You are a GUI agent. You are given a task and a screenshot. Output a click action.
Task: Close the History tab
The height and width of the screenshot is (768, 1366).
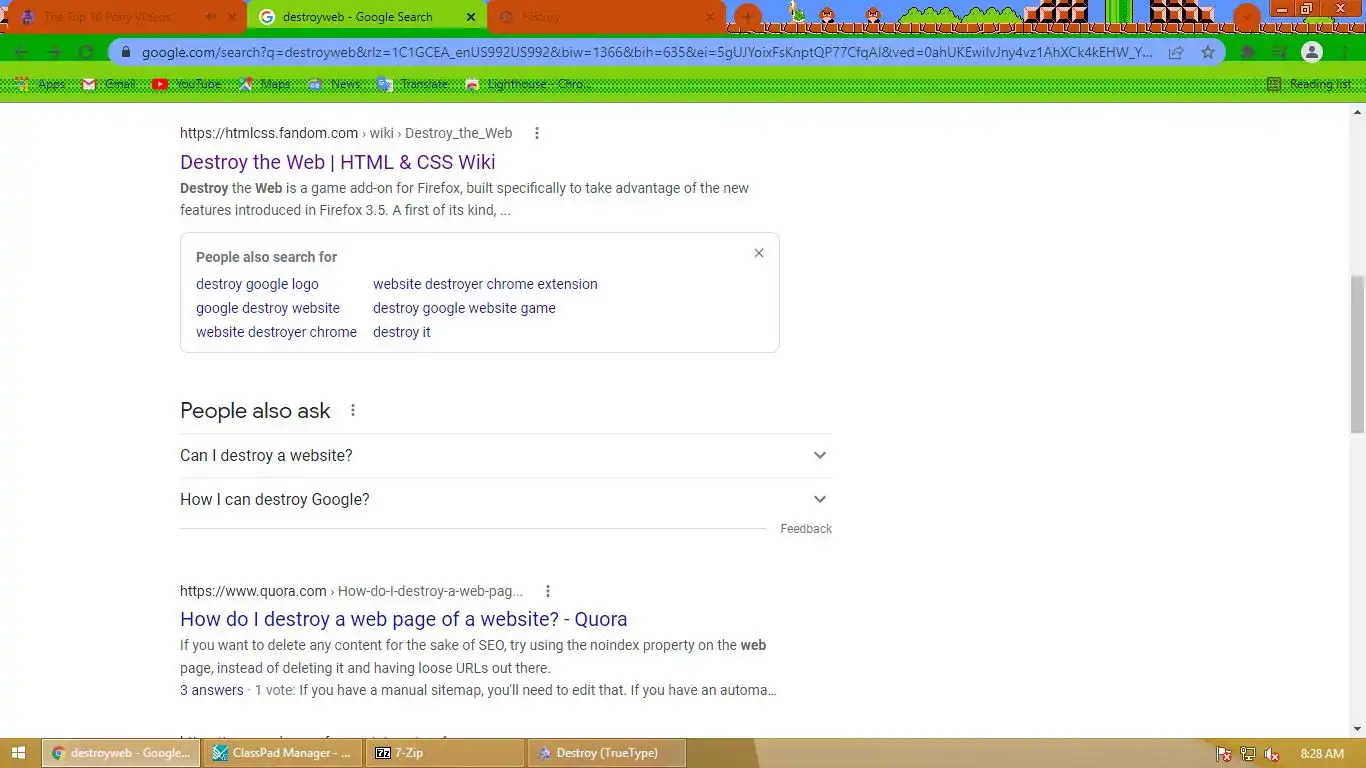coord(710,17)
